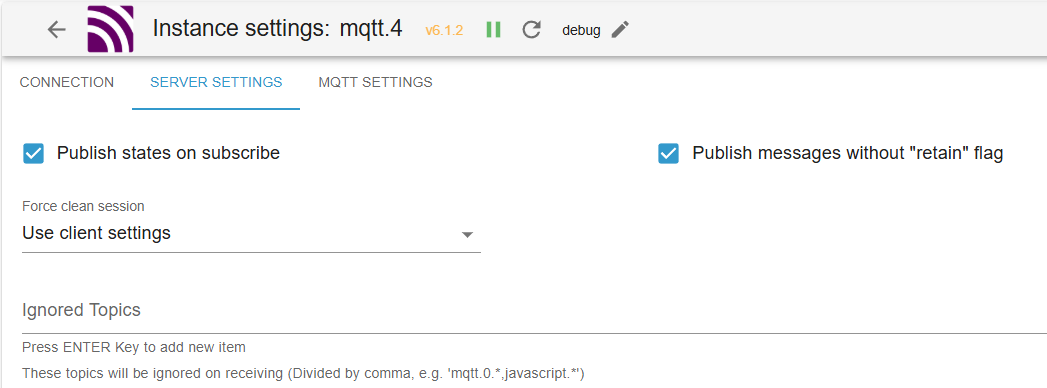Click the ignored topics helper description text
The height and width of the screenshot is (388, 1047).
point(303,373)
